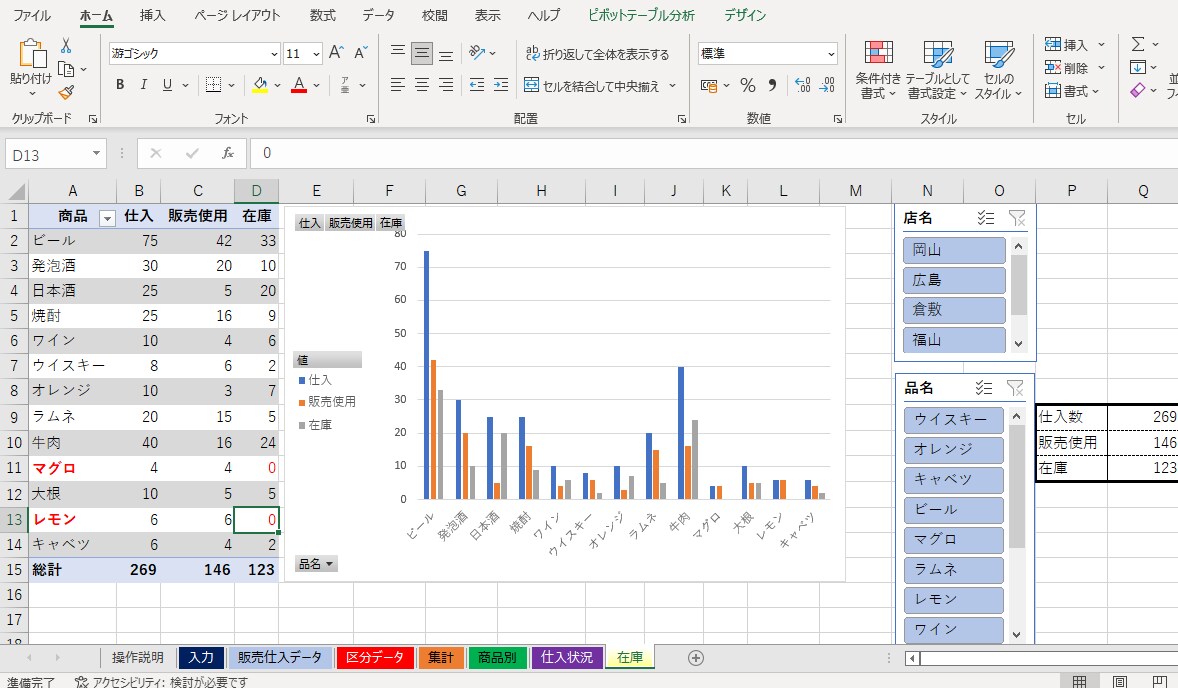Toggle bold formatting

(120, 85)
